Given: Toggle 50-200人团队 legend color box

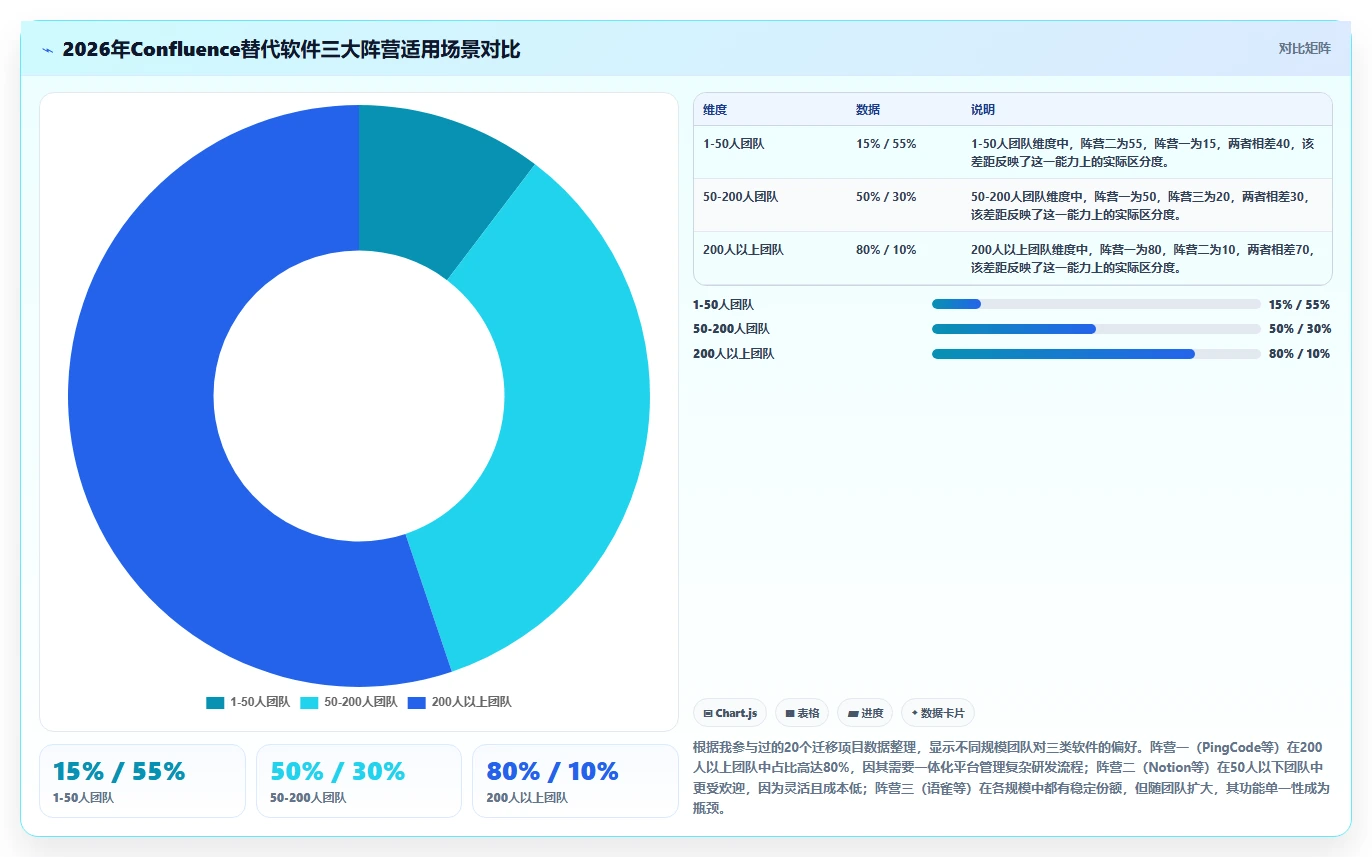Looking at the screenshot, I should tap(309, 702).
